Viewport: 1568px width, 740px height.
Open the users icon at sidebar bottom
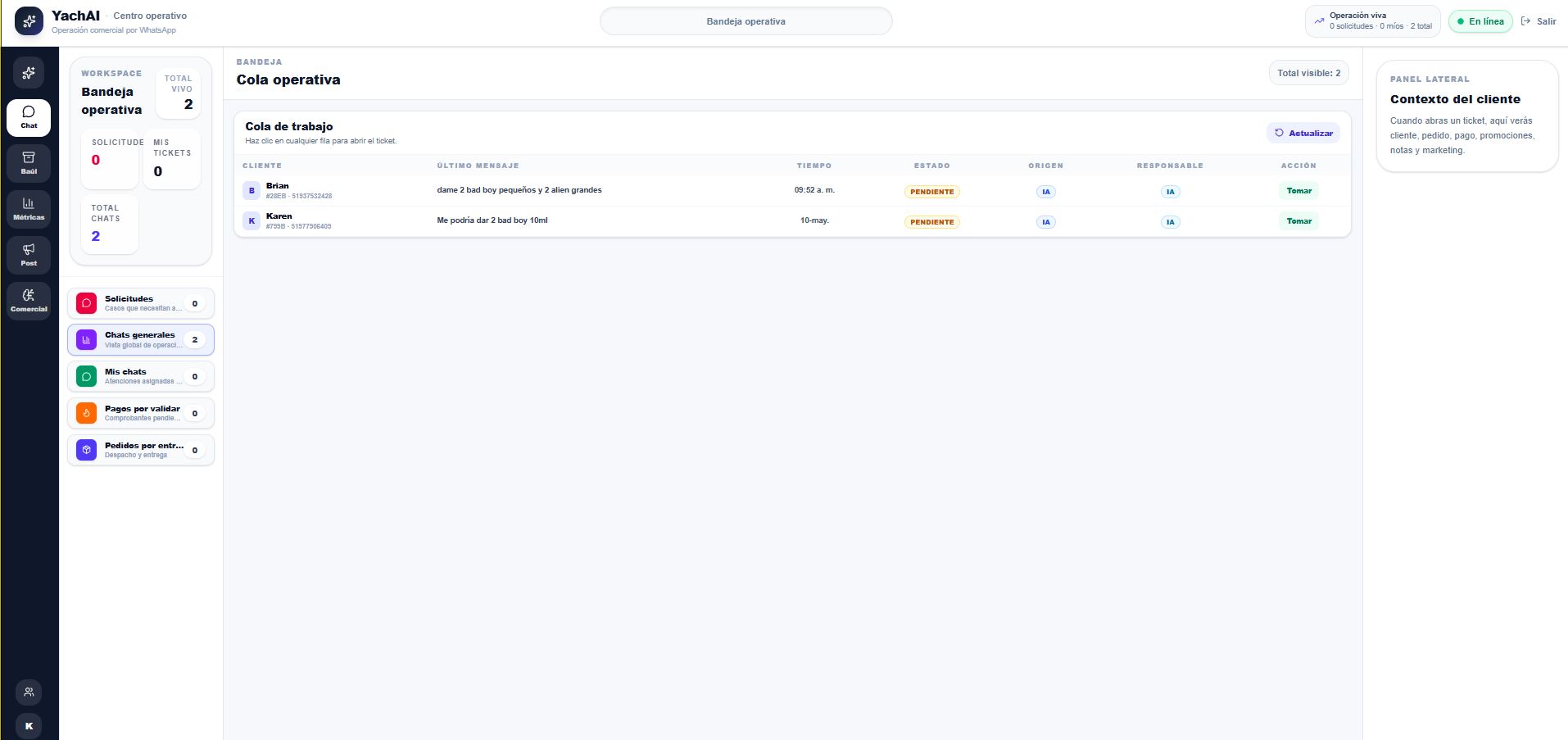tap(29, 692)
